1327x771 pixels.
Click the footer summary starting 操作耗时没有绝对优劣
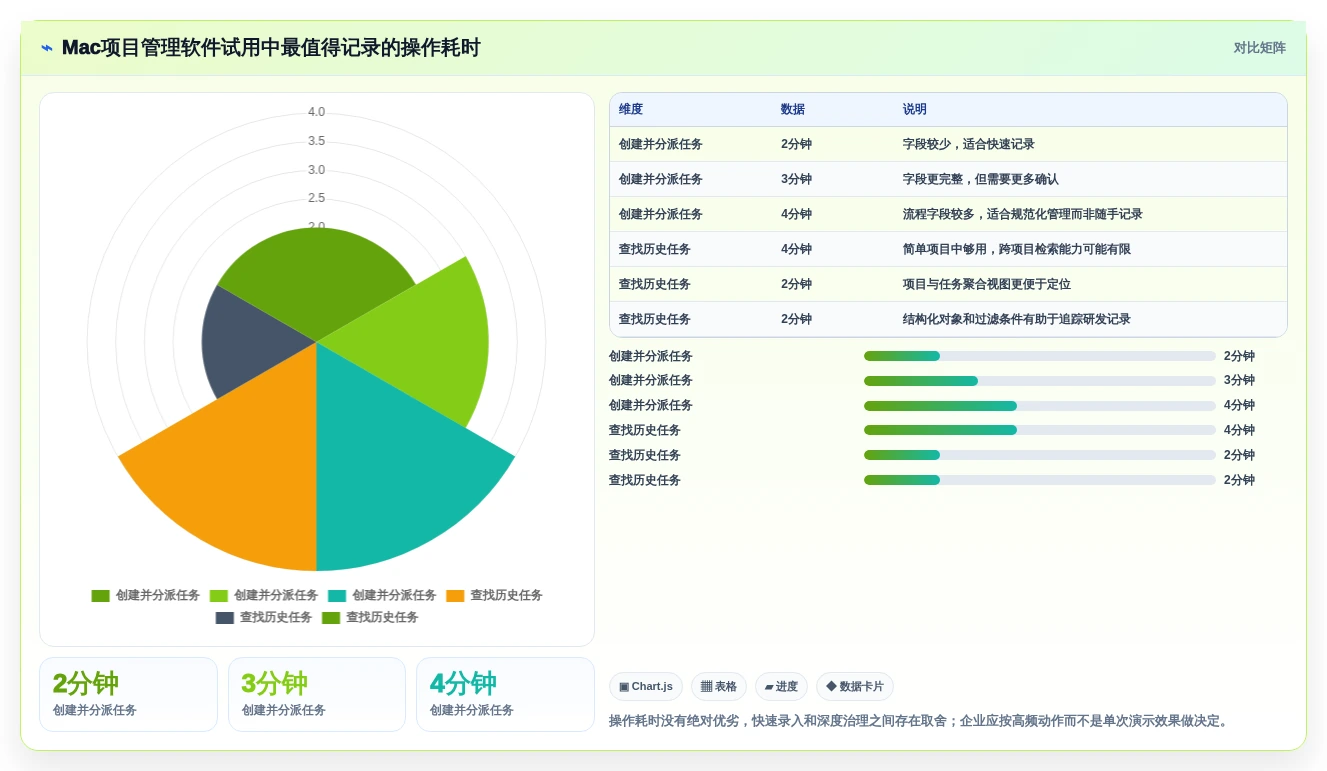tap(921, 721)
